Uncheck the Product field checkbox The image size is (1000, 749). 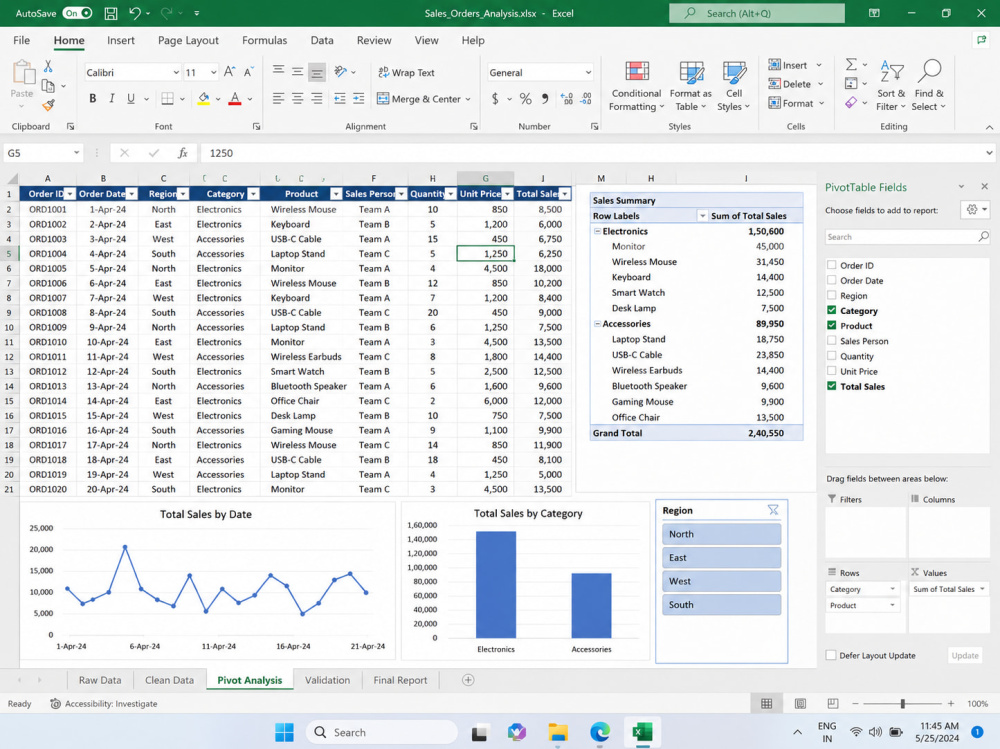point(832,325)
